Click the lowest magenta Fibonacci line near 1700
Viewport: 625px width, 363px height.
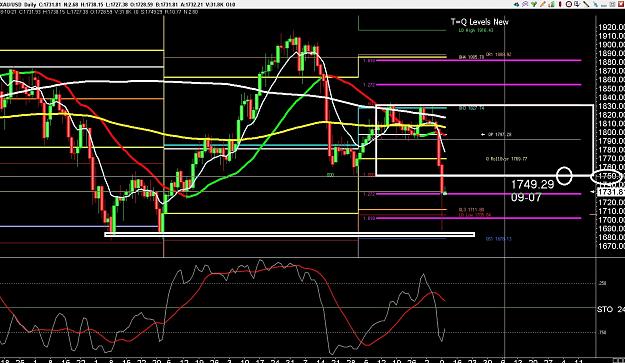(478, 218)
